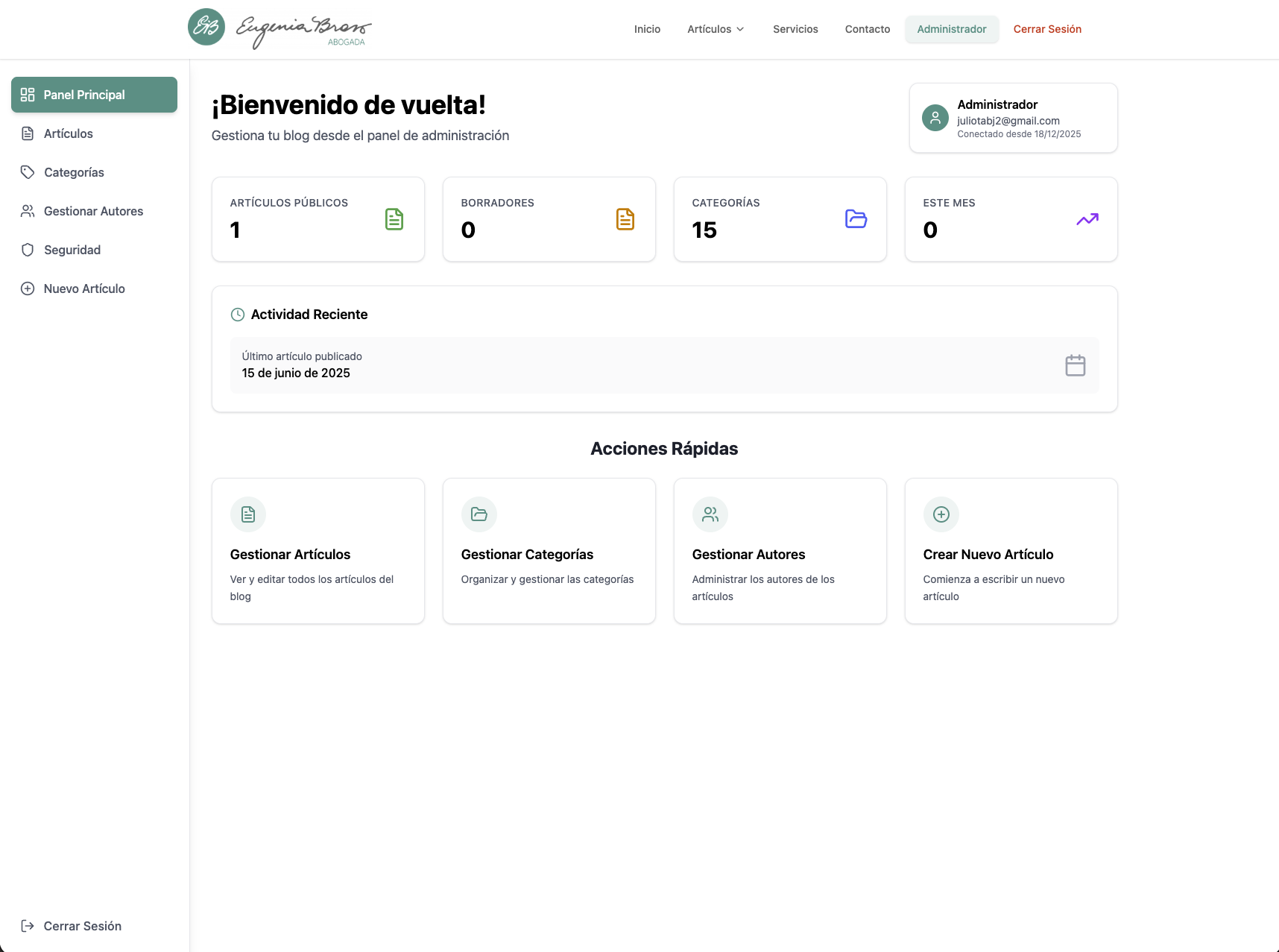
Task: Click the Último artículo publicado label
Action: click(x=302, y=356)
